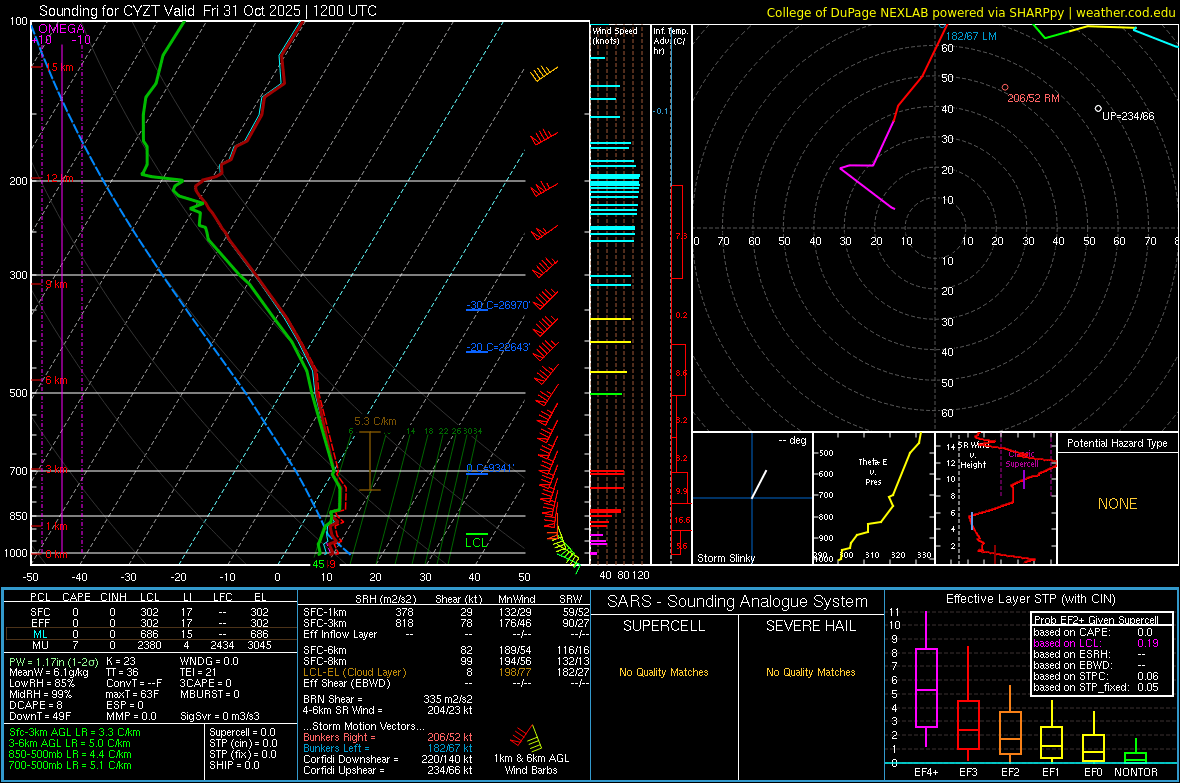Click 'K = 23' index value

tap(121, 661)
